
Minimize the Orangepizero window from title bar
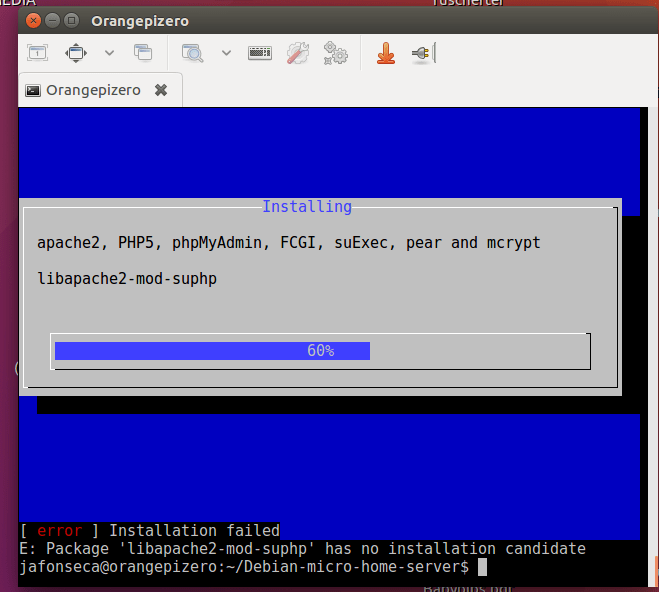point(53,21)
